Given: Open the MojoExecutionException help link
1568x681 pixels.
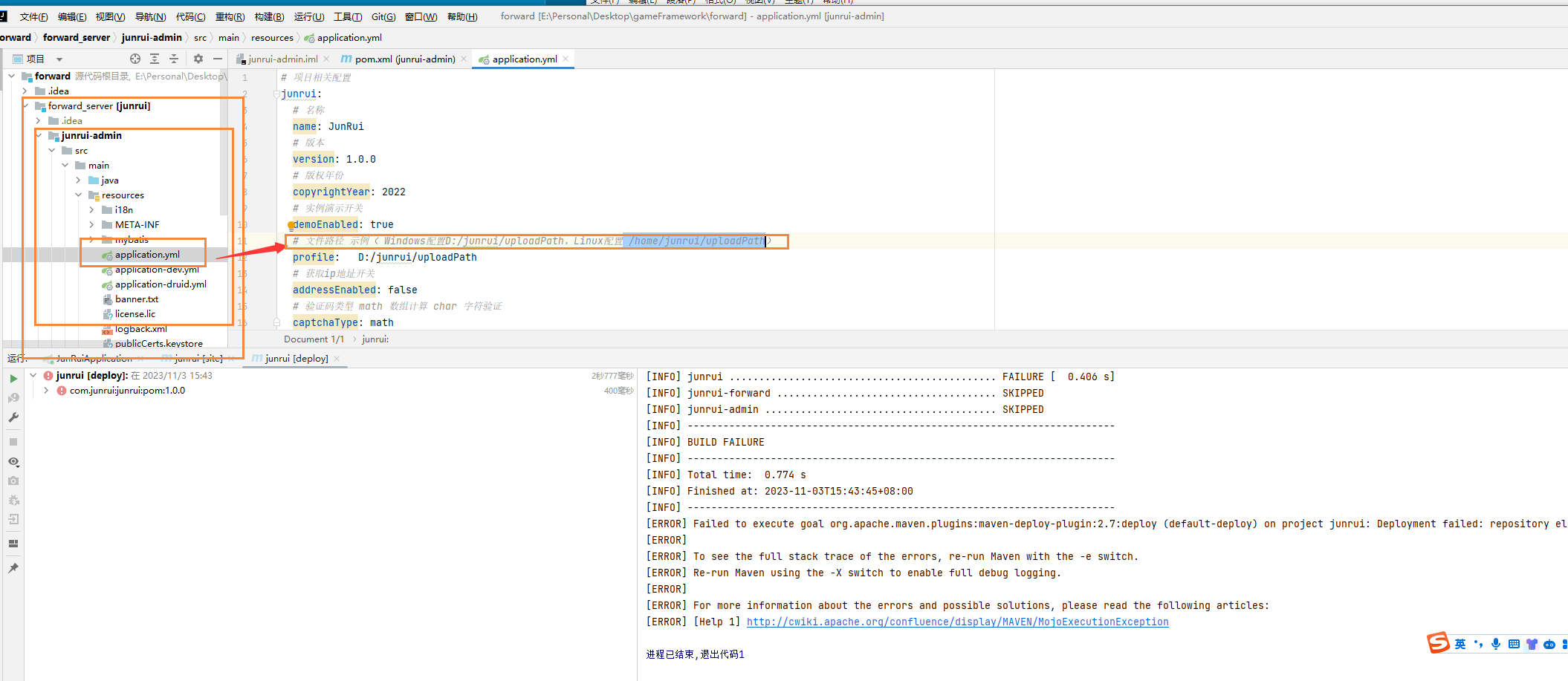Looking at the screenshot, I should (x=957, y=622).
